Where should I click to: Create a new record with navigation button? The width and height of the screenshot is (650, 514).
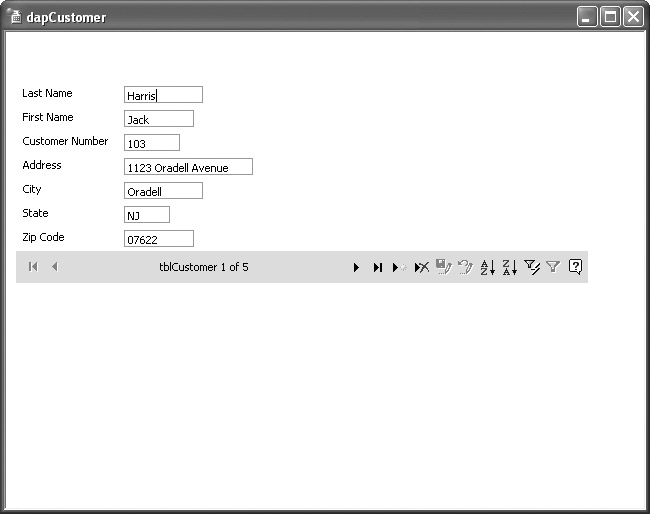(399, 267)
